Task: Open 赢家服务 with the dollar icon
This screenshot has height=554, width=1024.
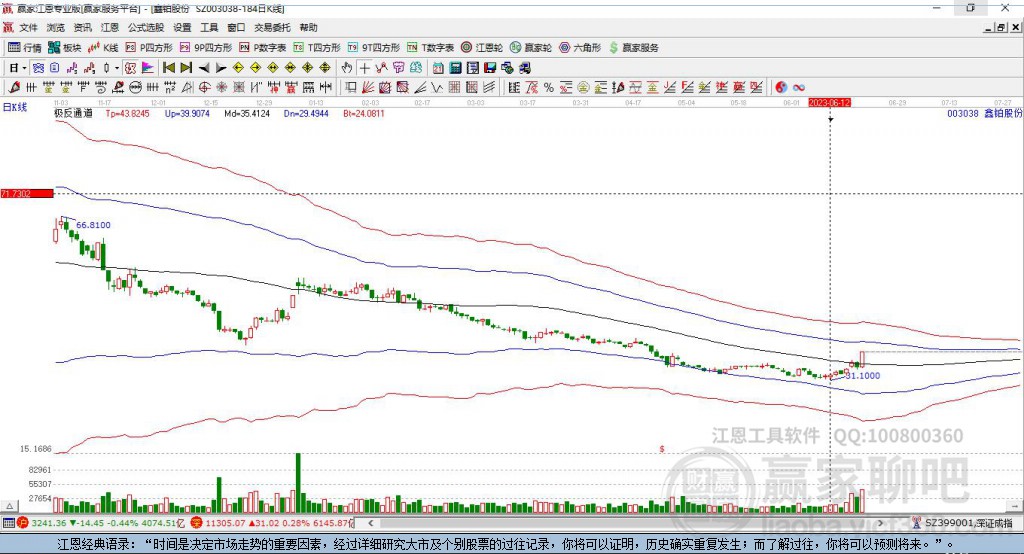Action: (633, 48)
